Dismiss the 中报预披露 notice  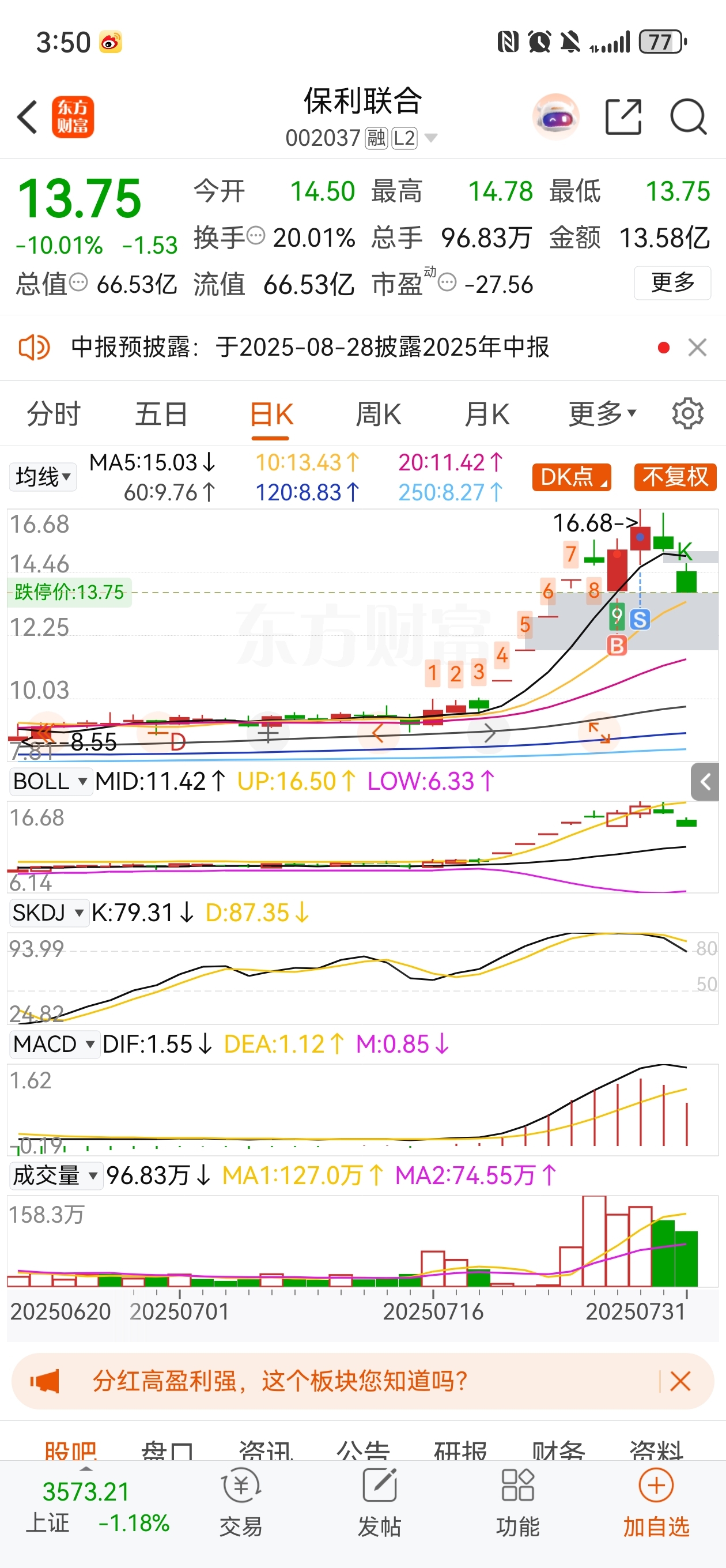pos(697,348)
